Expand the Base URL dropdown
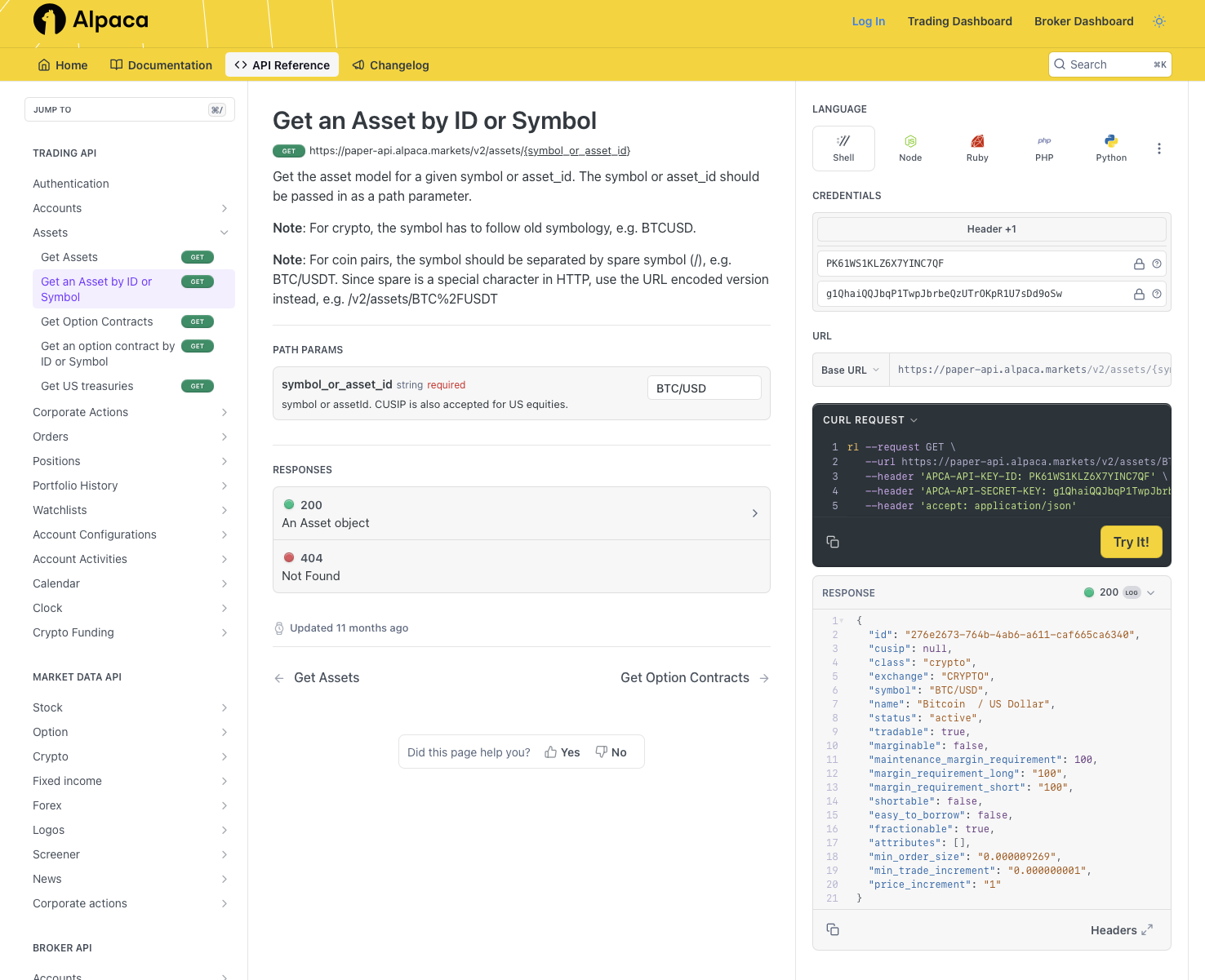Image resolution: width=1205 pixels, height=980 pixels. click(850, 370)
